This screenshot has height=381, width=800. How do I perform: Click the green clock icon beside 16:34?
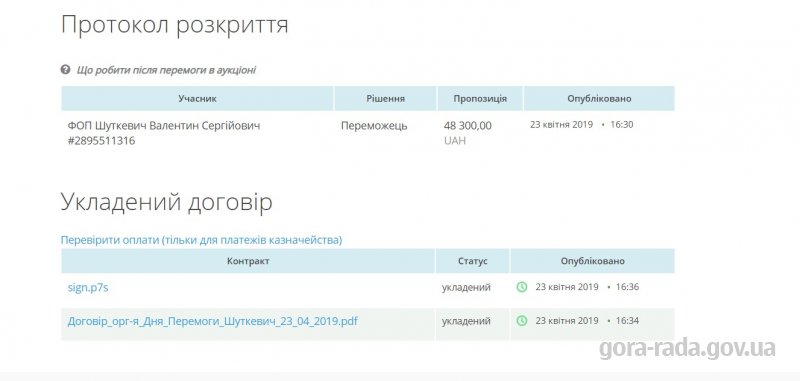[522, 321]
